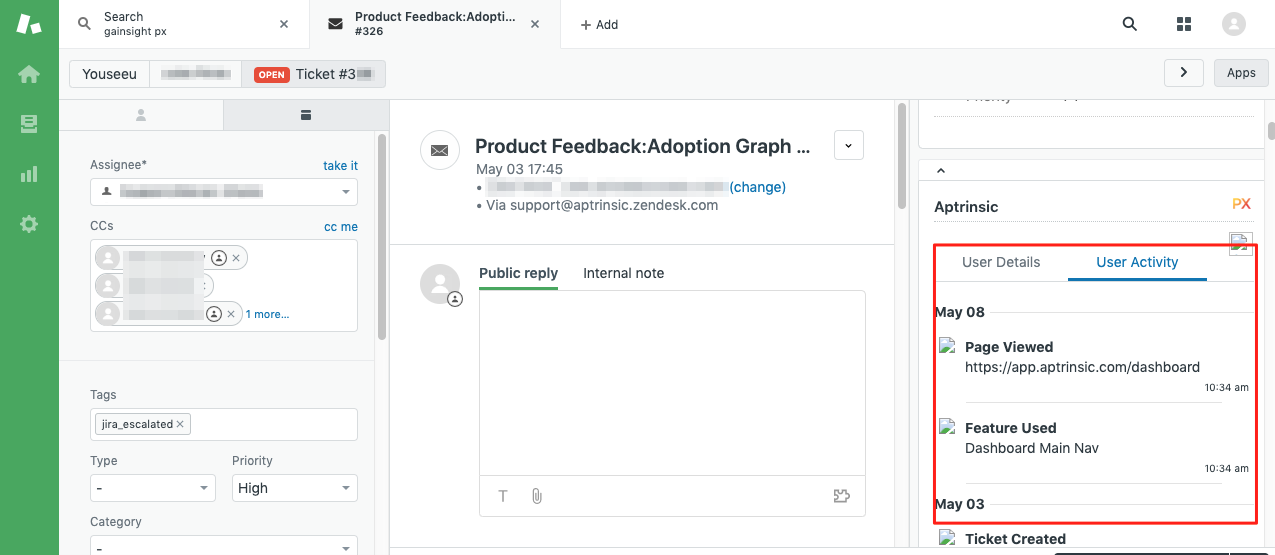This screenshot has height=555, width=1275.
Task: Close the Search gainsight px tab
Action: (284, 24)
